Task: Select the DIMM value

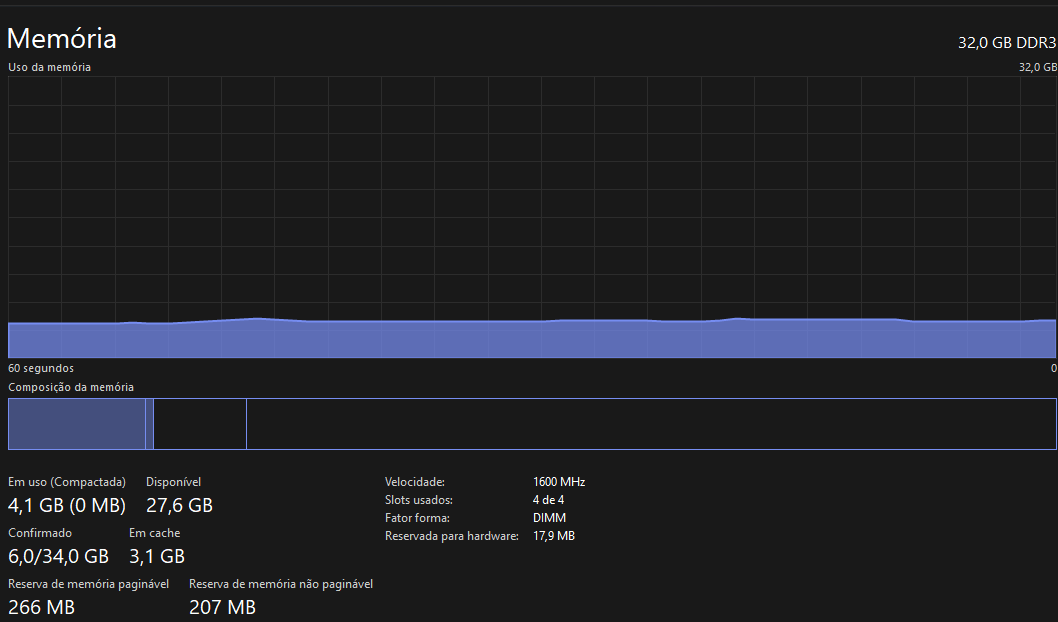Action: 549,518
